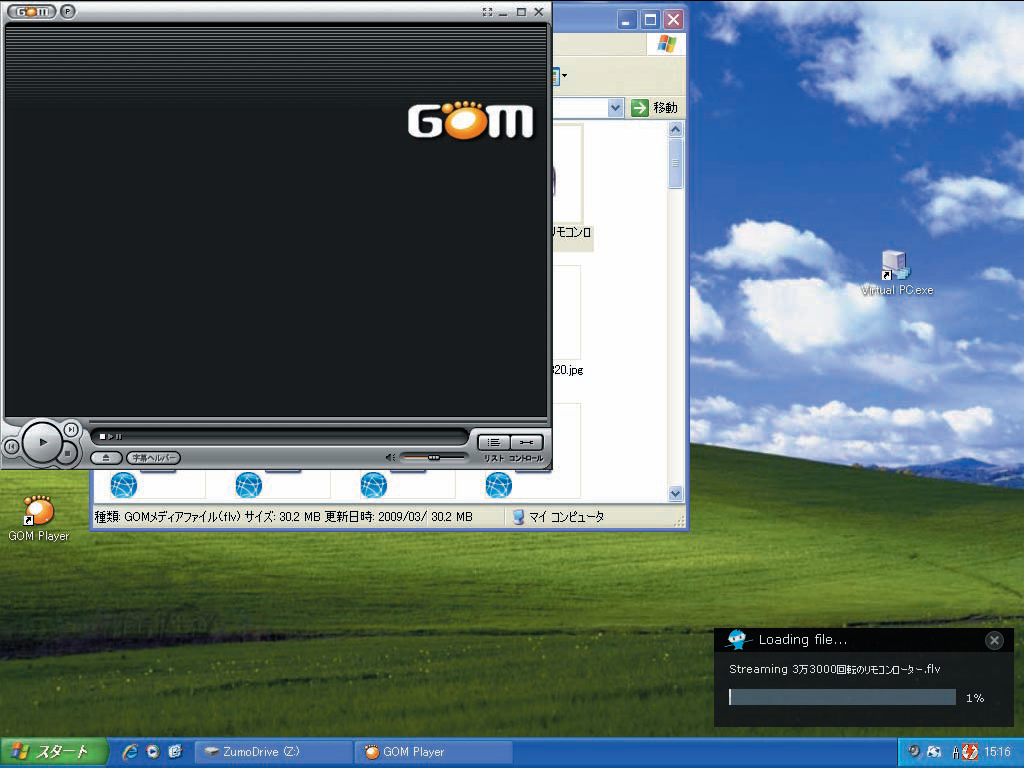Switch to GOM Player taskbar button
This screenshot has width=1024, height=768.
point(434,752)
